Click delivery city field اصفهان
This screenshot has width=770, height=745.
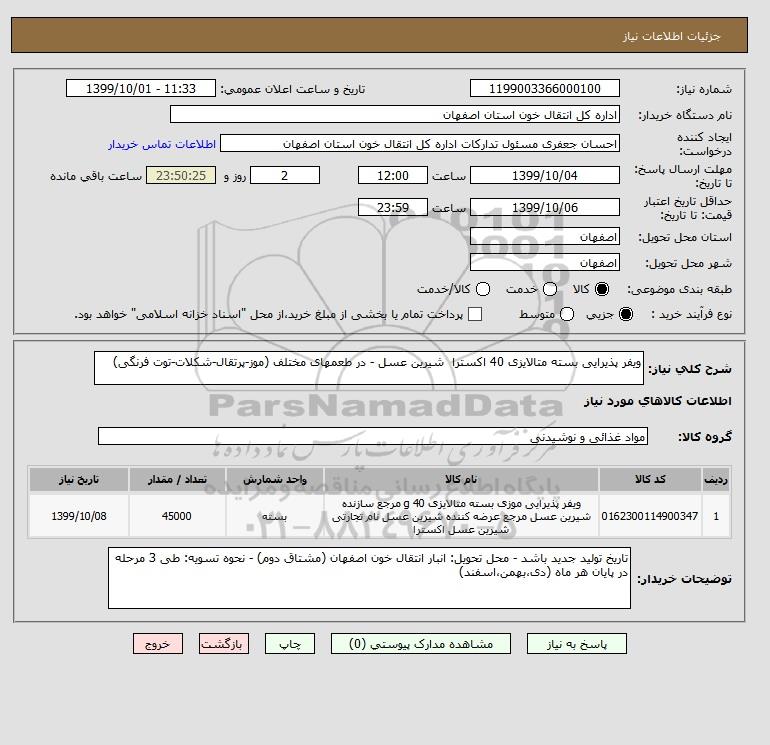coord(545,263)
